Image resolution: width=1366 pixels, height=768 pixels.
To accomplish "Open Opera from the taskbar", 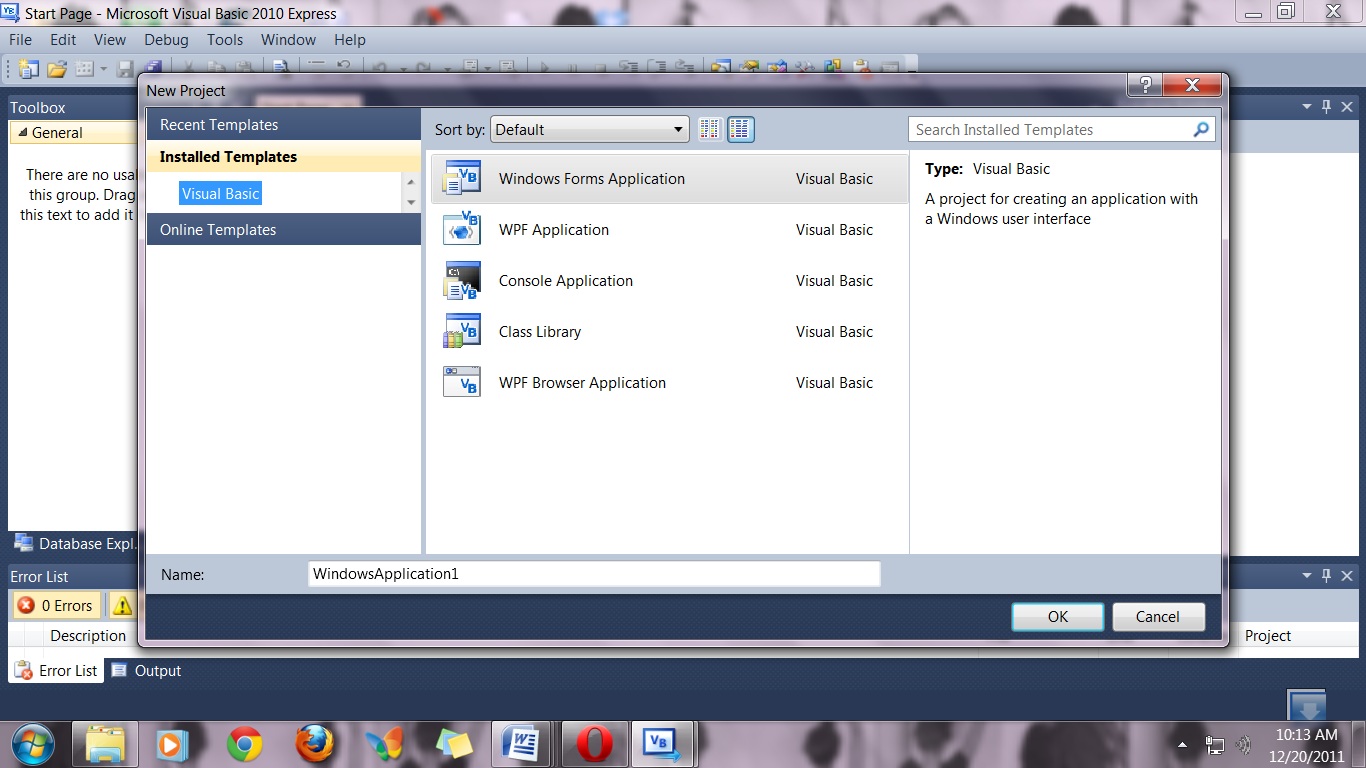I will pyautogui.click(x=595, y=744).
